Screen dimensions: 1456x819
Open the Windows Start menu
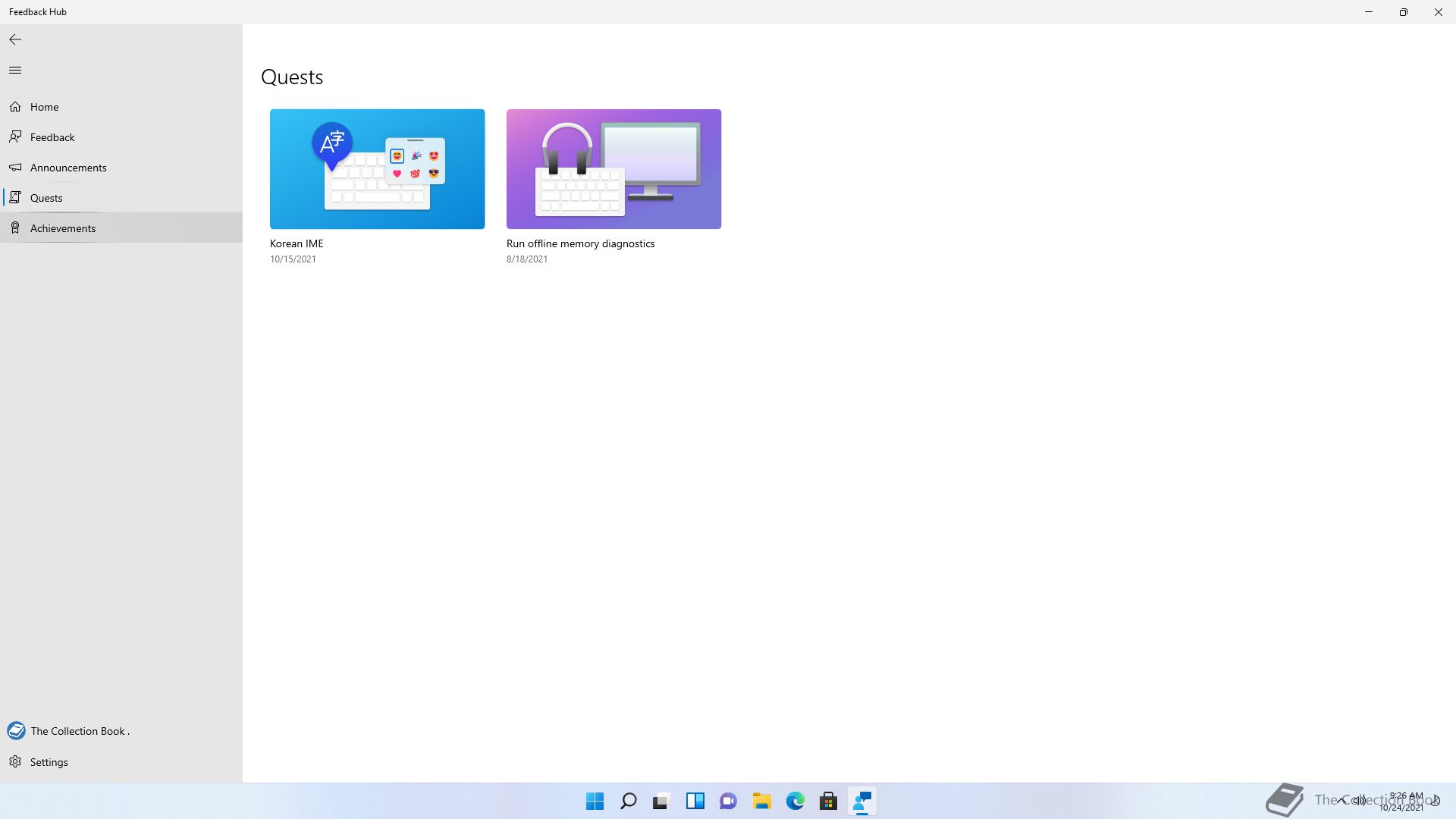[595, 801]
